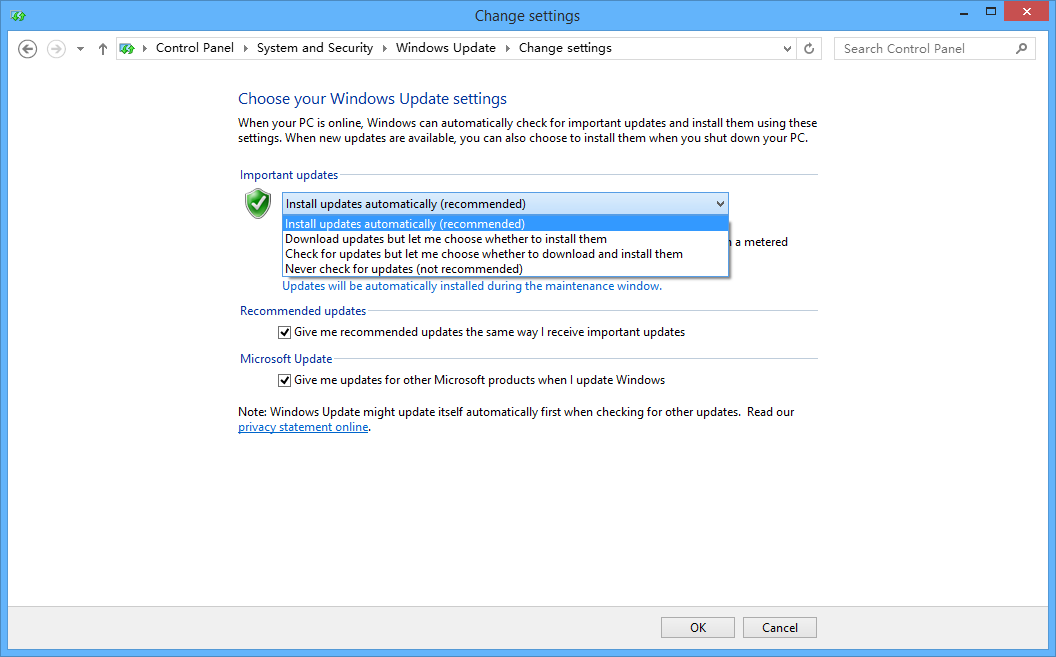Refresh the Change settings page

[x=809, y=48]
